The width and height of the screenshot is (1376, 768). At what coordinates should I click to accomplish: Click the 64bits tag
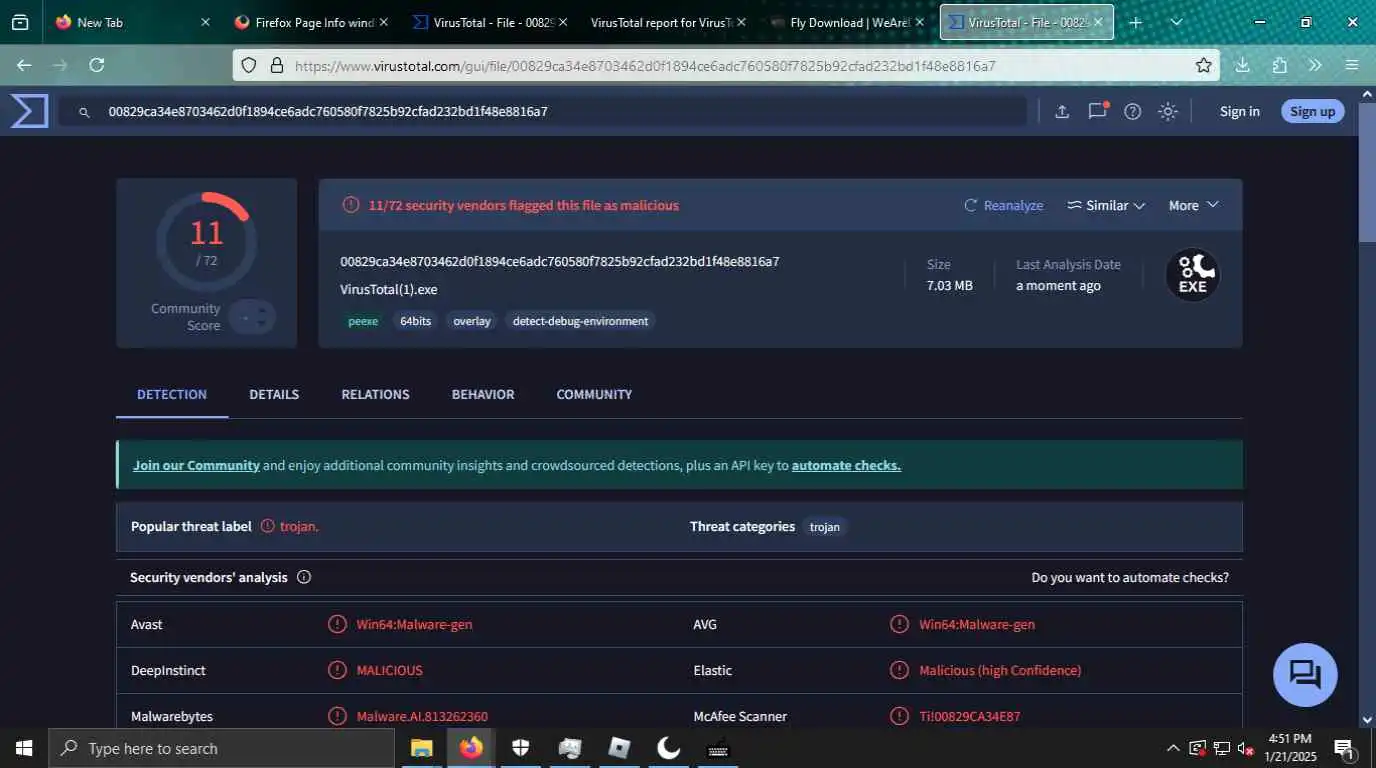click(x=415, y=321)
